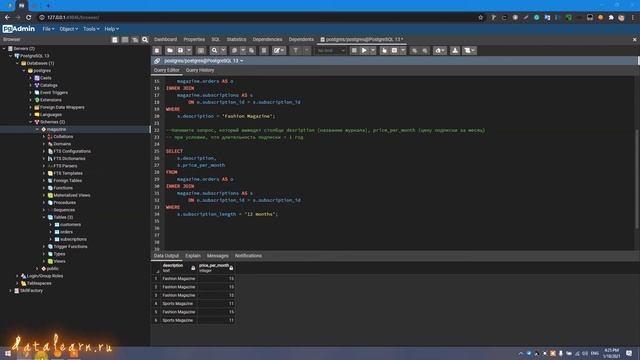This screenshot has width=640, height=360.
Task: Click the Browser panel query tool icon
Action: click(x=115, y=40)
